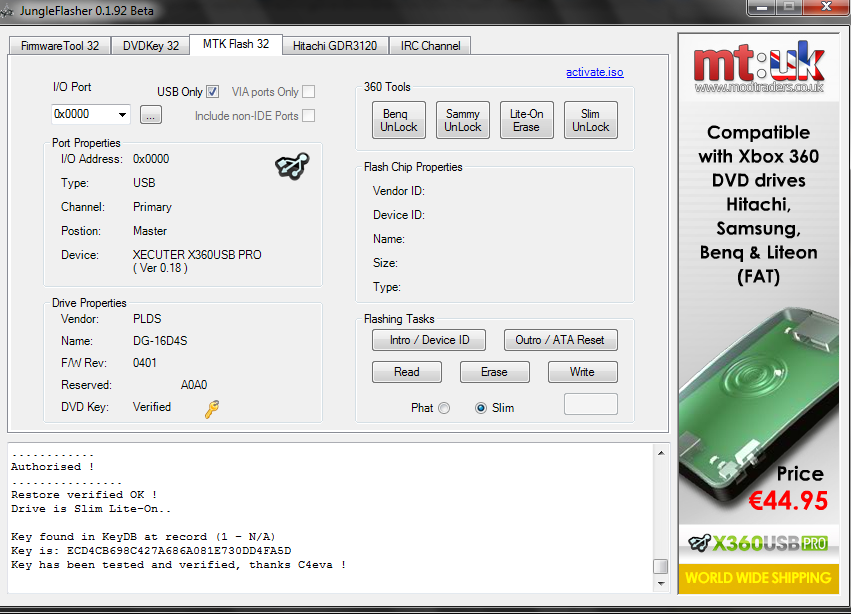Click the Slim UnLock button
Image resolution: width=851 pixels, height=614 pixels.
pyautogui.click(x=590, y=120)
